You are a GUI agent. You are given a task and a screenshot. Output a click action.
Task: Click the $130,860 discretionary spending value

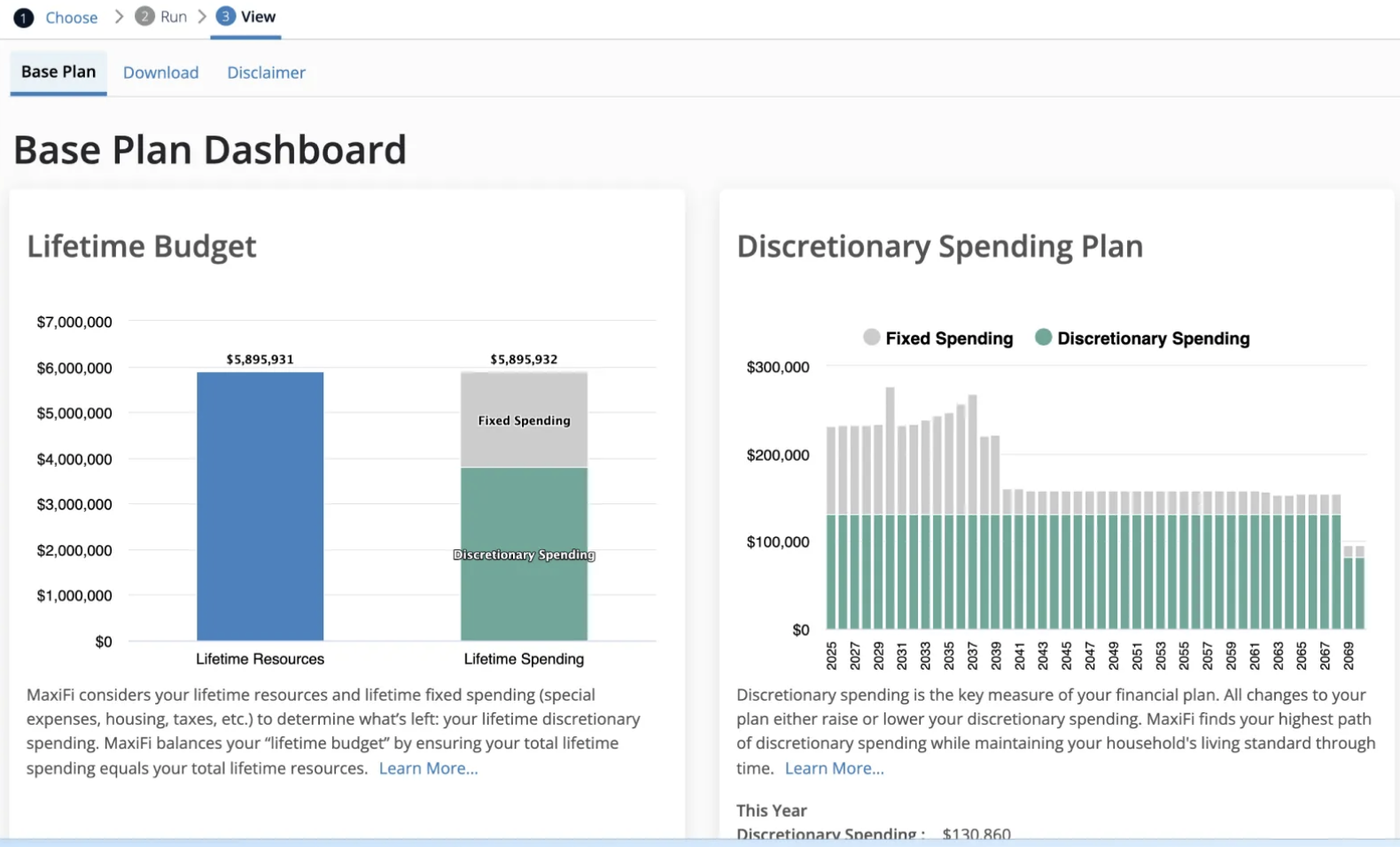point(976,834)
